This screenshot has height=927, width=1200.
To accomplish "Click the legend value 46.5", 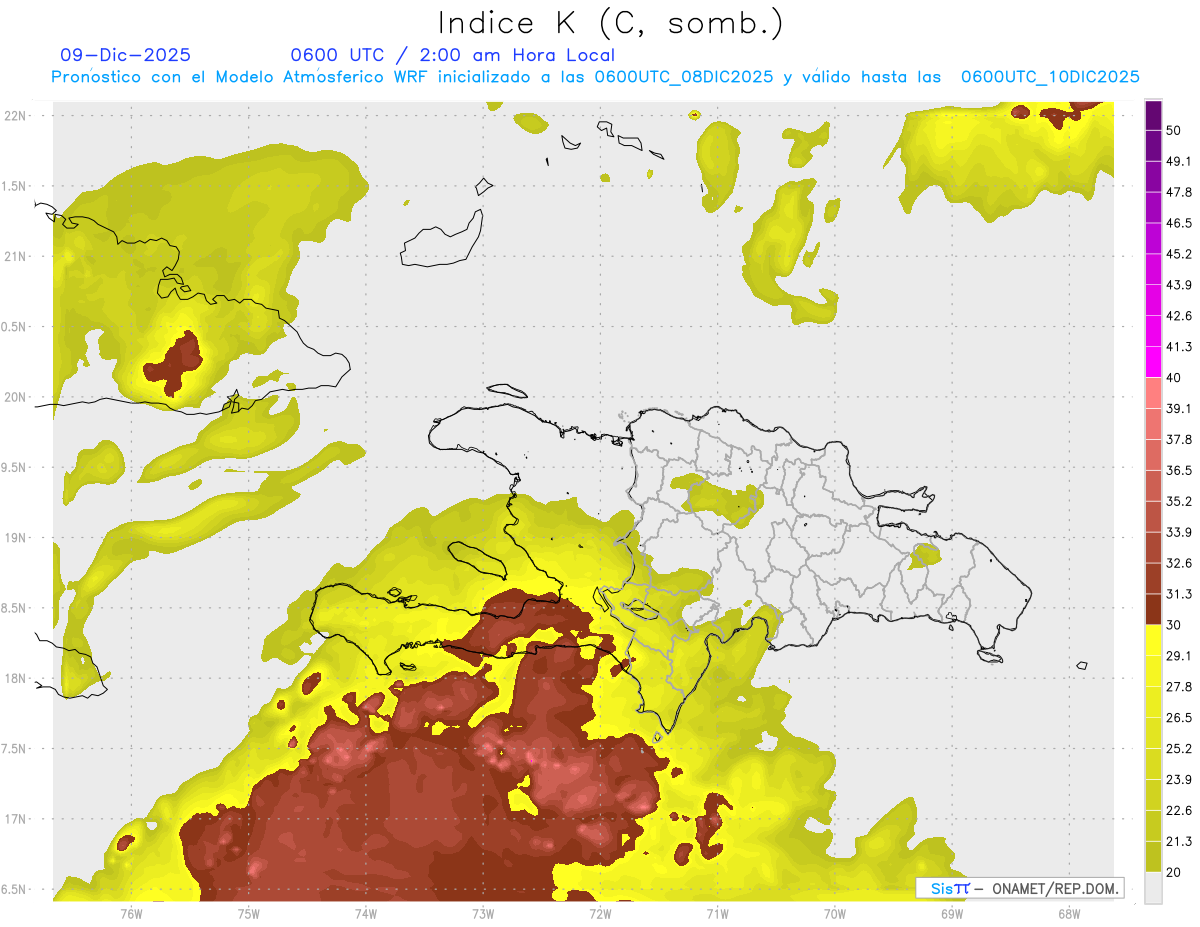I will 1178,223.
